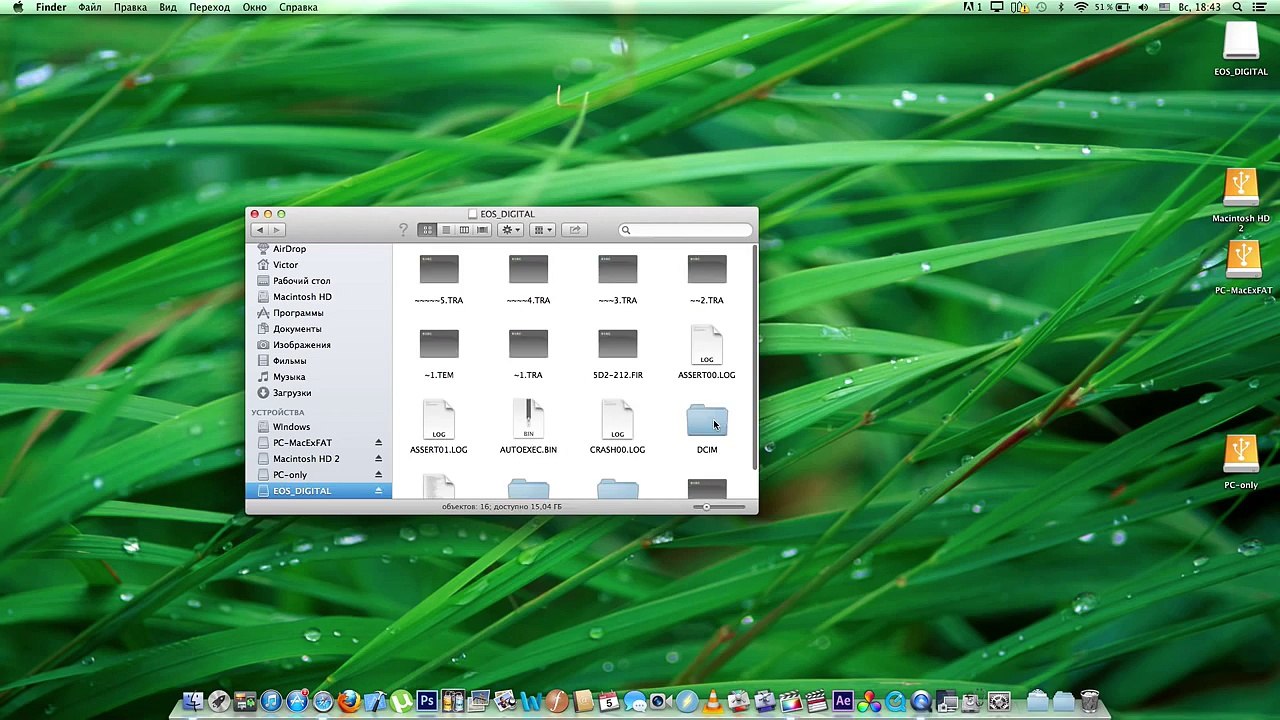1280x720 pixels.
Task: Eject the PC-MacExFAT volume
Action: (x=378, y=443)
